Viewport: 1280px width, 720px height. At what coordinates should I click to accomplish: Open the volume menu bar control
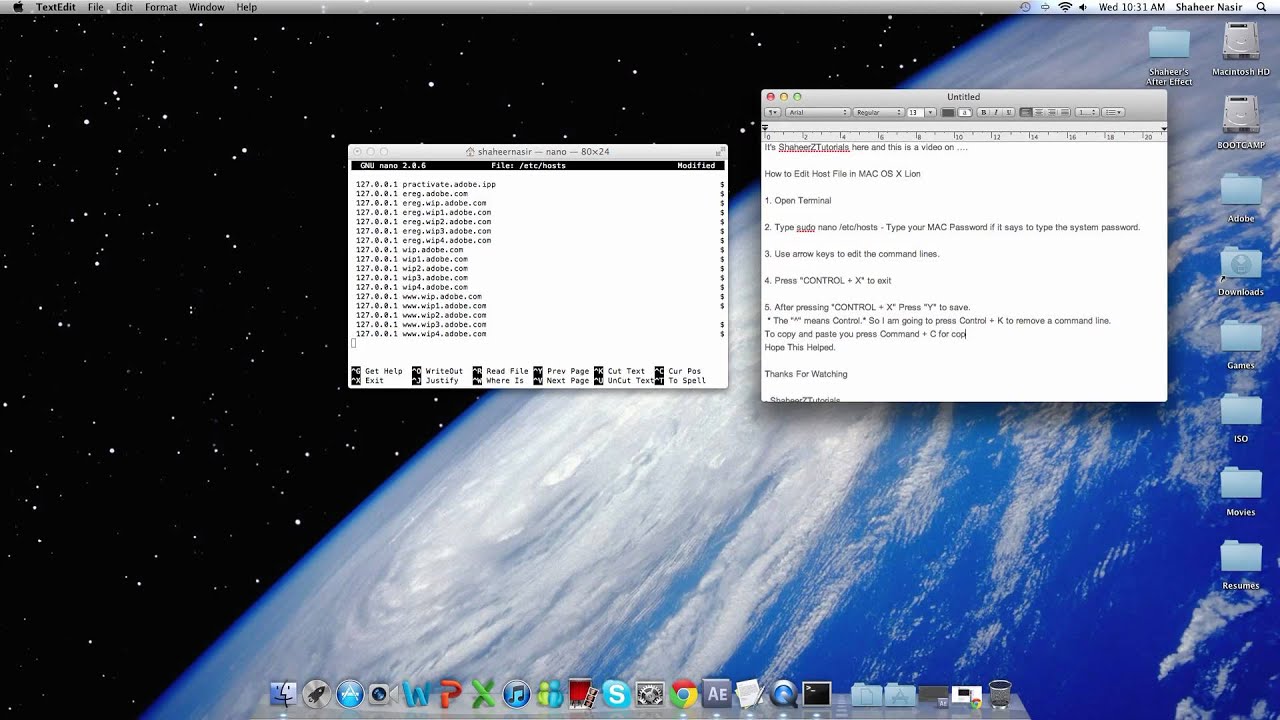1083,7
